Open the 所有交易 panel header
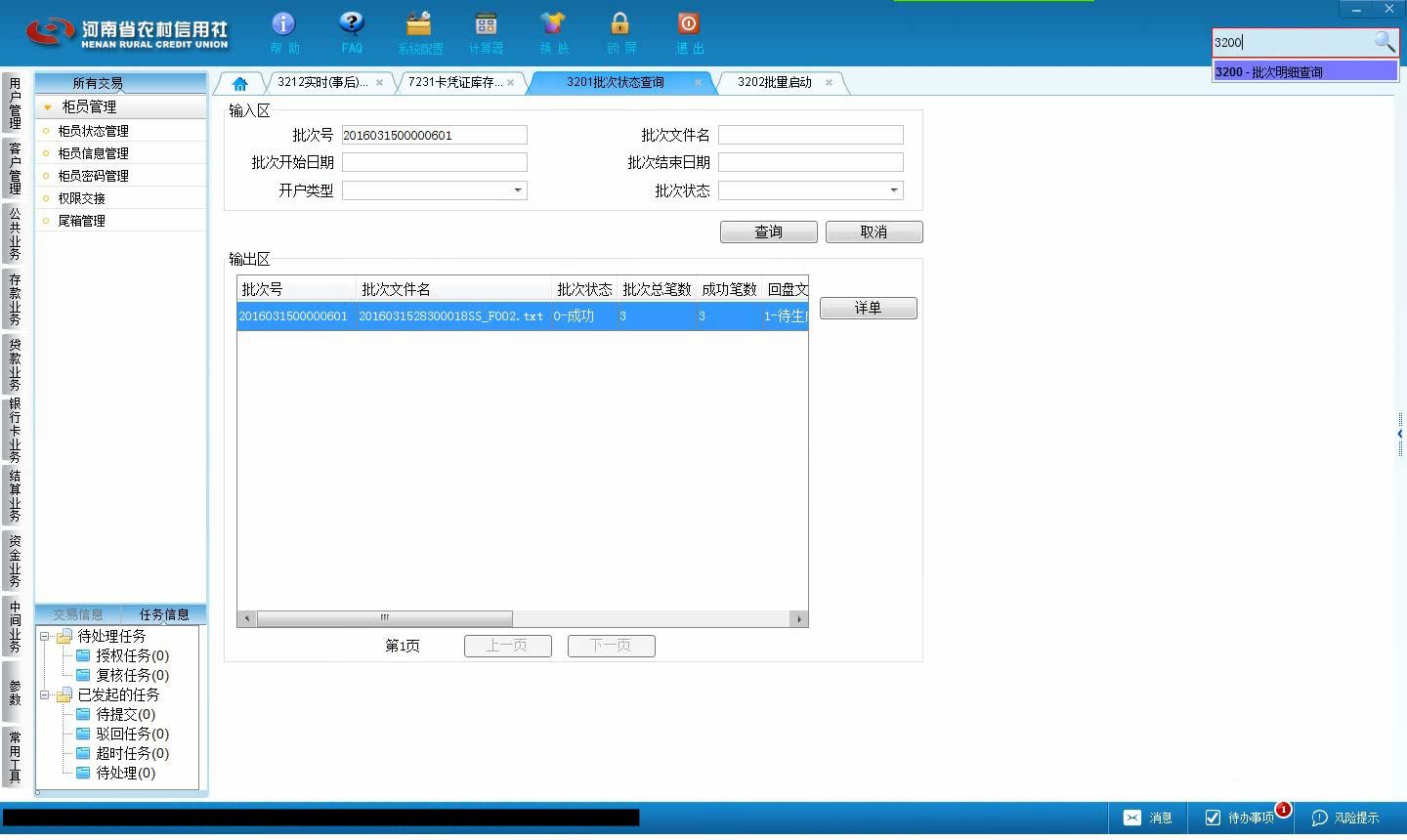This screenshot has height=840, width=1407. coord(120,83)
